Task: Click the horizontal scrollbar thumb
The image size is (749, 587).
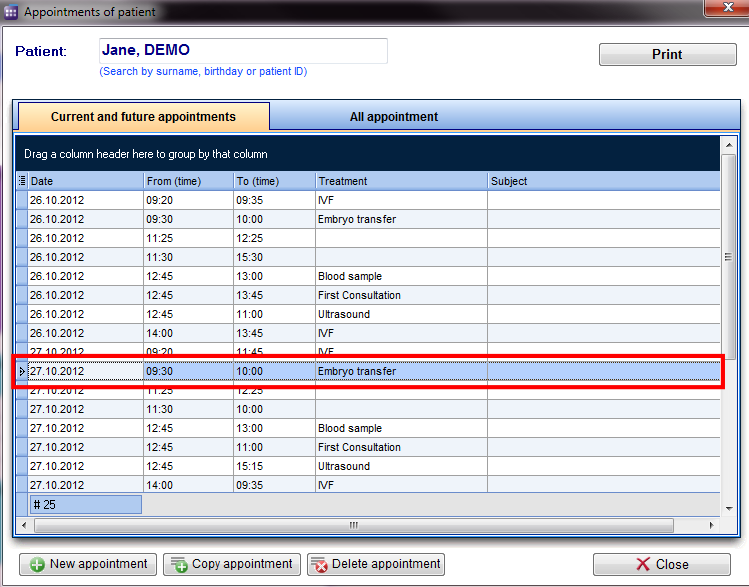Action: pyautogui.click(x=354, y=525)
